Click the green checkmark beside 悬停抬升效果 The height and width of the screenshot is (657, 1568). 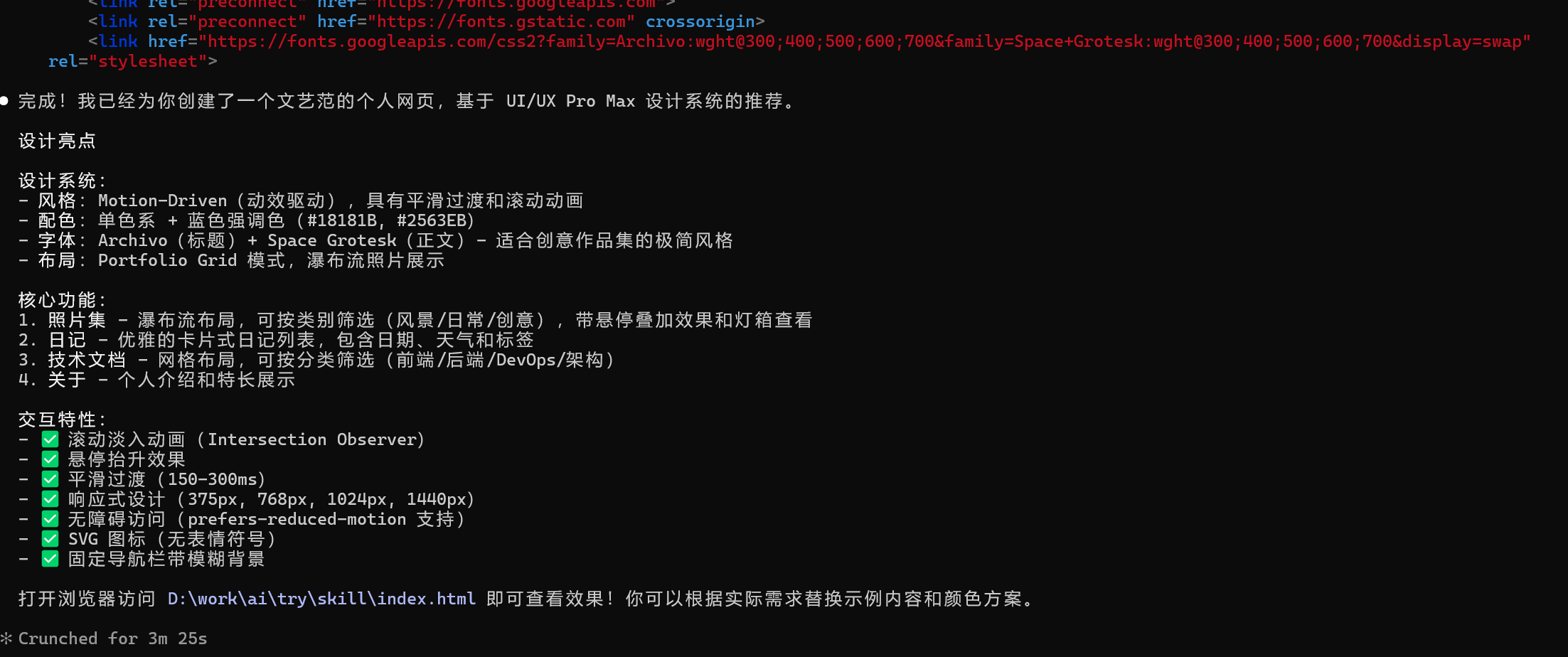point(50,459)
